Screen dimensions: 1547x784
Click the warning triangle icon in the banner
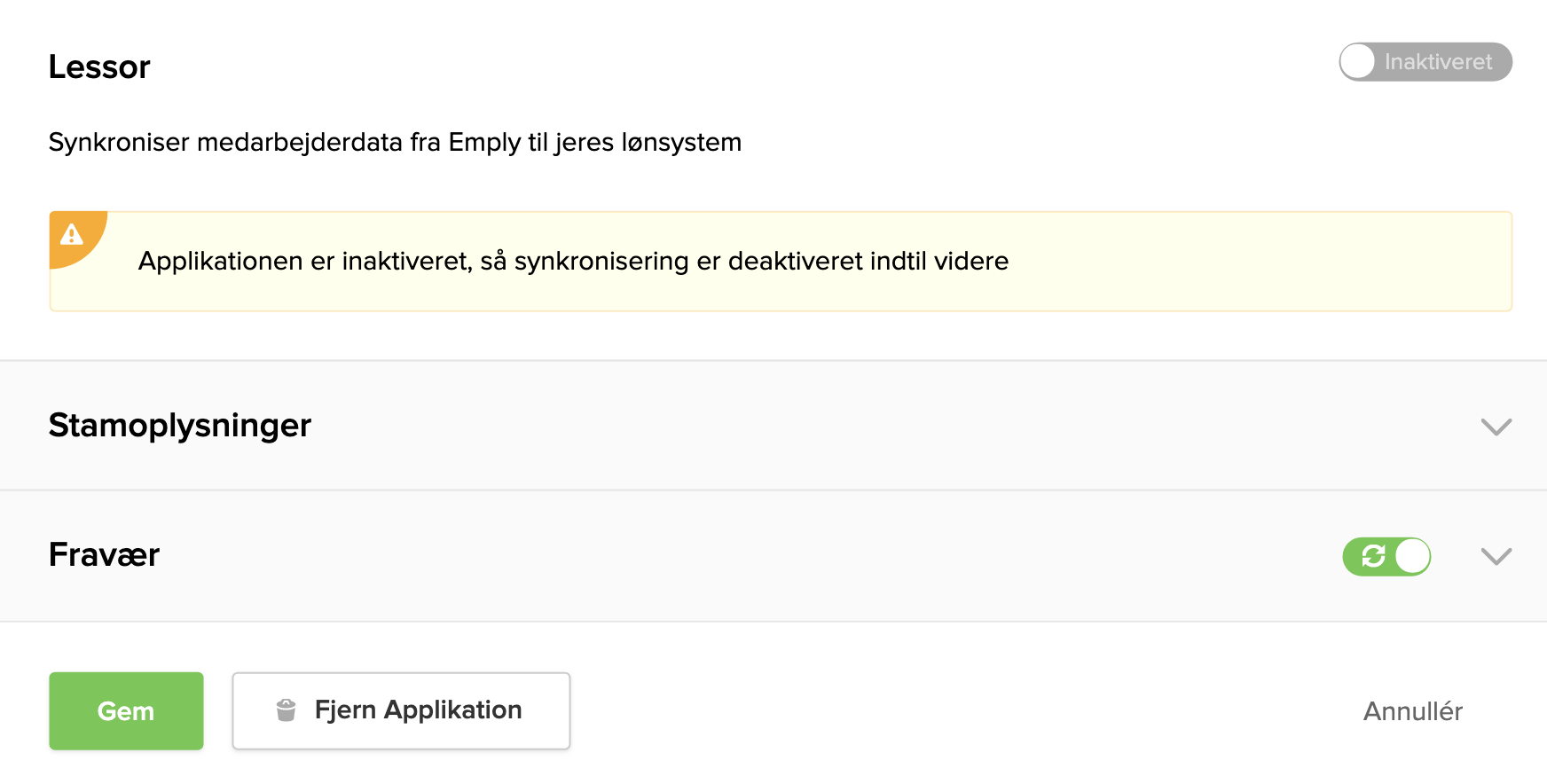71,234
